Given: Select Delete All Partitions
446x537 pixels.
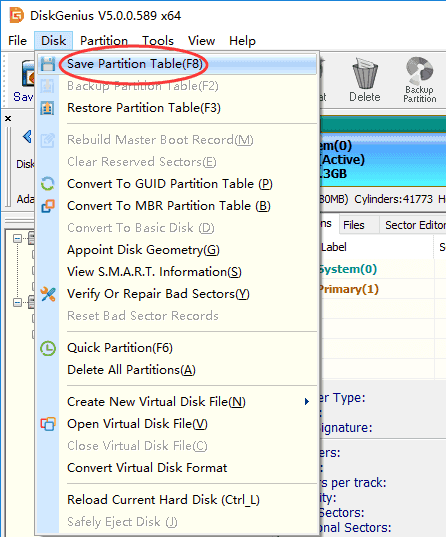Looking at the screenshot, I should pyautogui.click(x=177, y=370).
